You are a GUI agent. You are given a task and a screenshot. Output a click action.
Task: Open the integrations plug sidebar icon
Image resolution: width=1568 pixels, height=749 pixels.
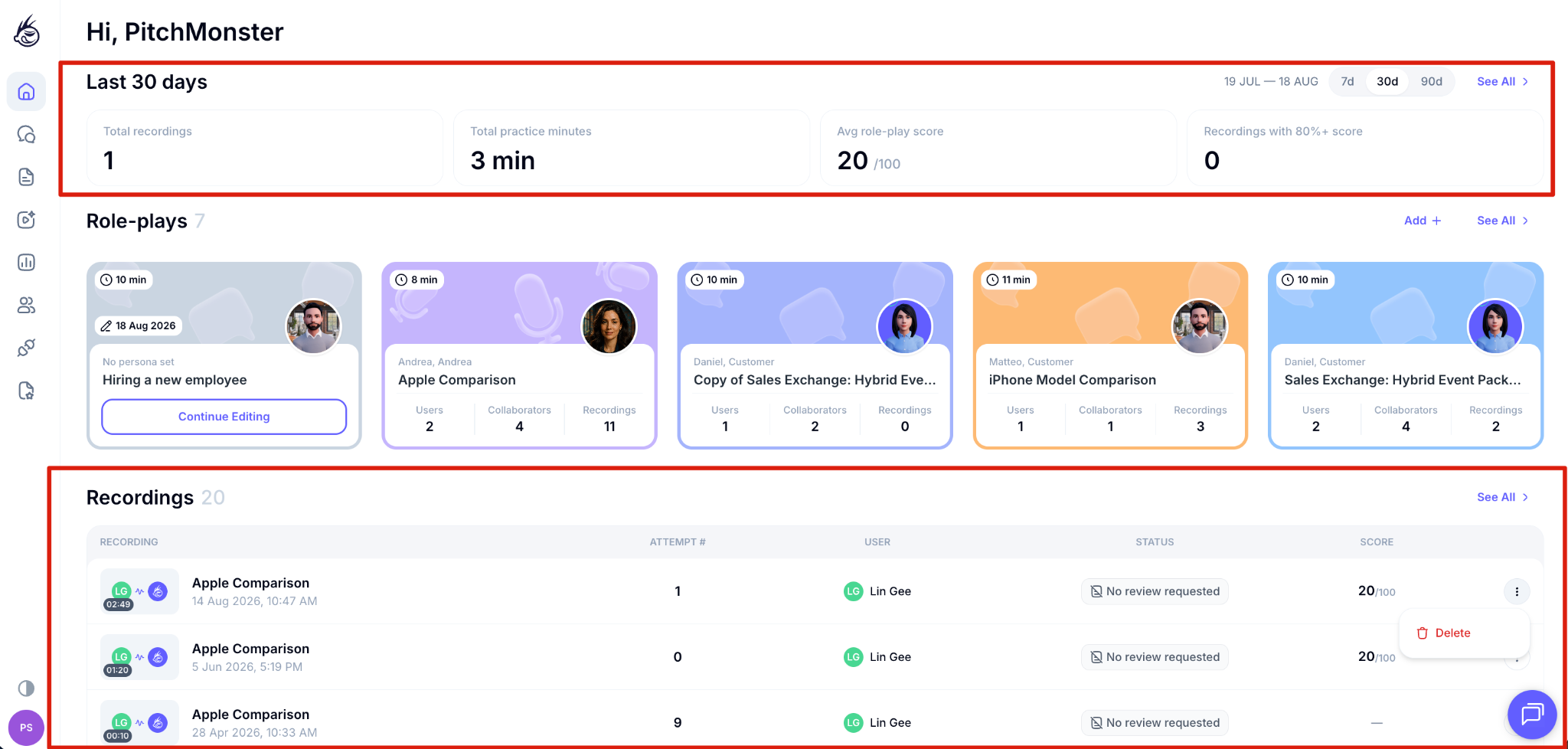26,348
